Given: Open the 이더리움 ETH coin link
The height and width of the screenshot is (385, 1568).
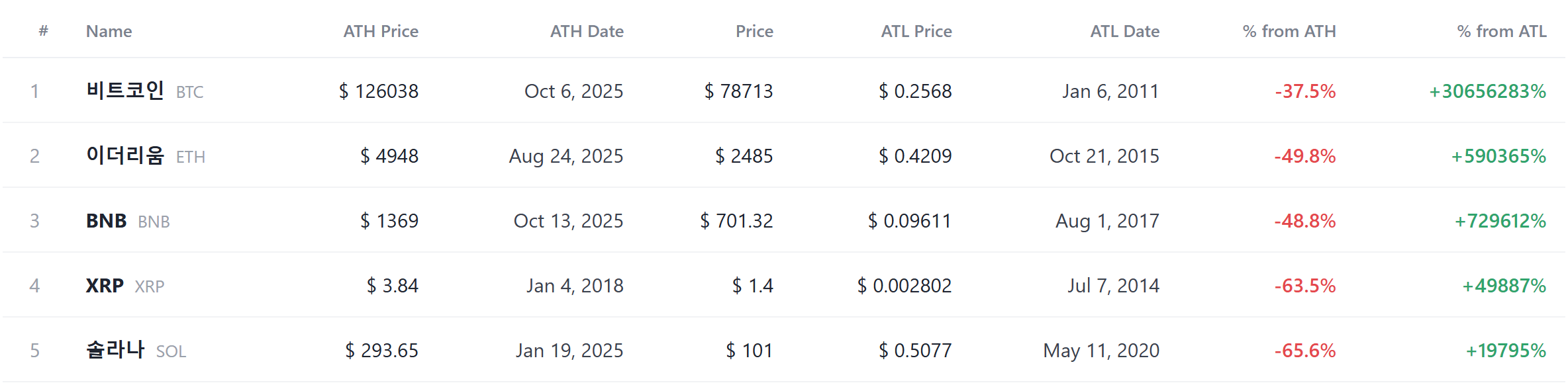Looking at the screenshot, I should pos(146,155).
